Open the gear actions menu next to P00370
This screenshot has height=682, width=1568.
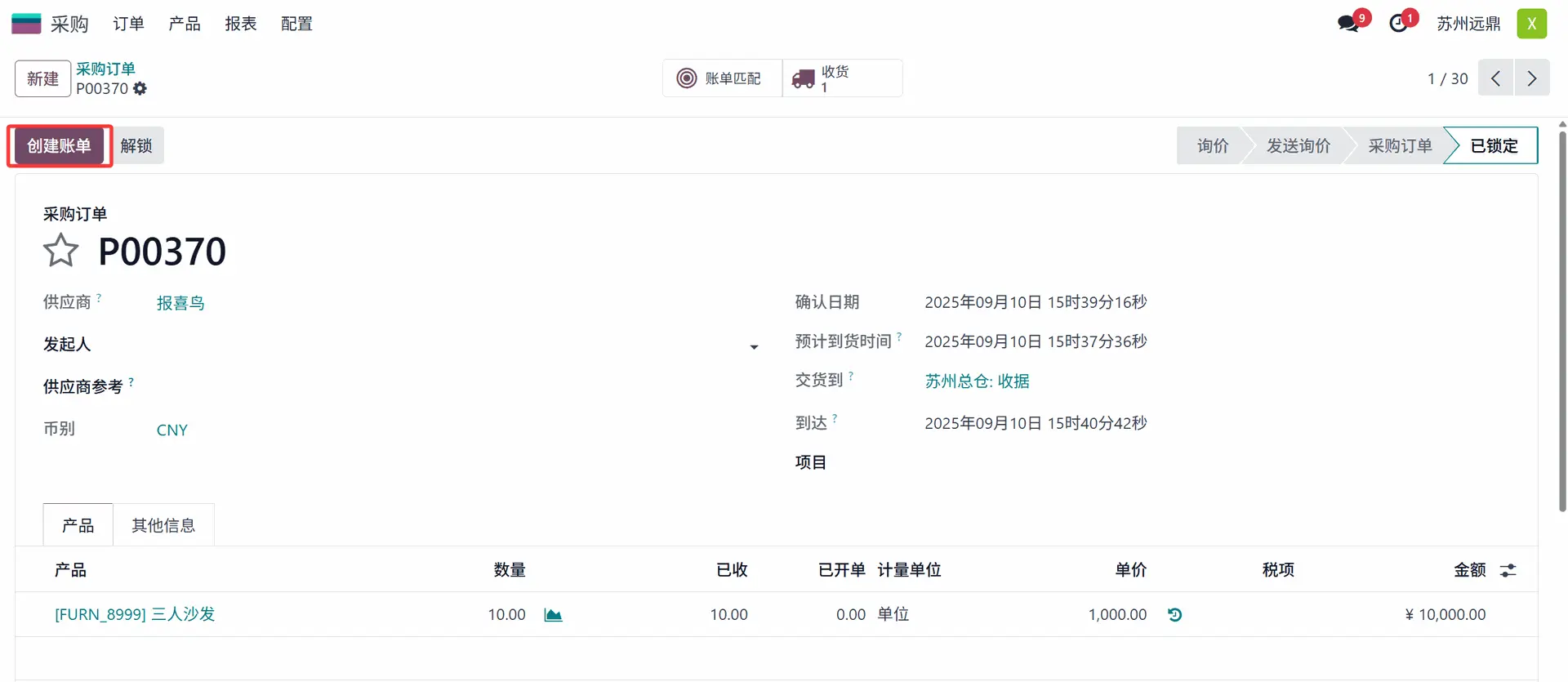tap(140, 89)
